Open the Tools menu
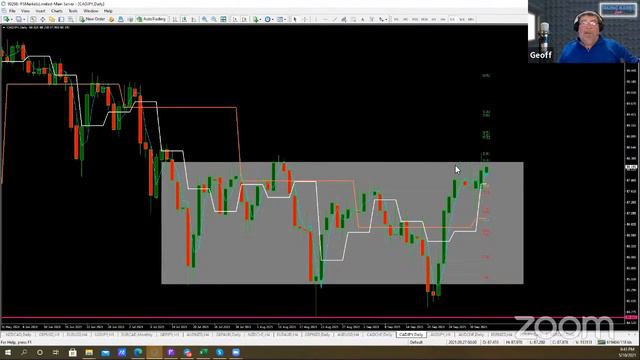Image resolution: width=640 pixels, height=360 pixels. click(x=73, y=11)
